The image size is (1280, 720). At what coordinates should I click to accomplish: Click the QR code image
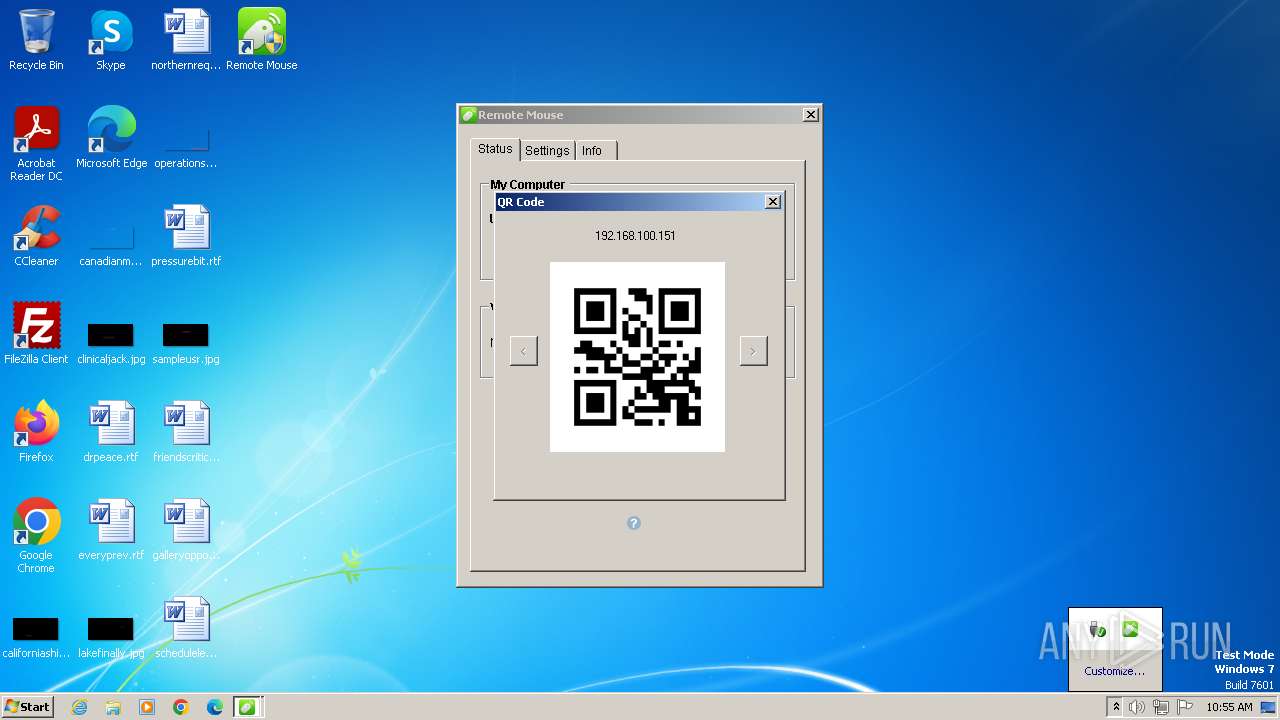(x=637, y=357)
